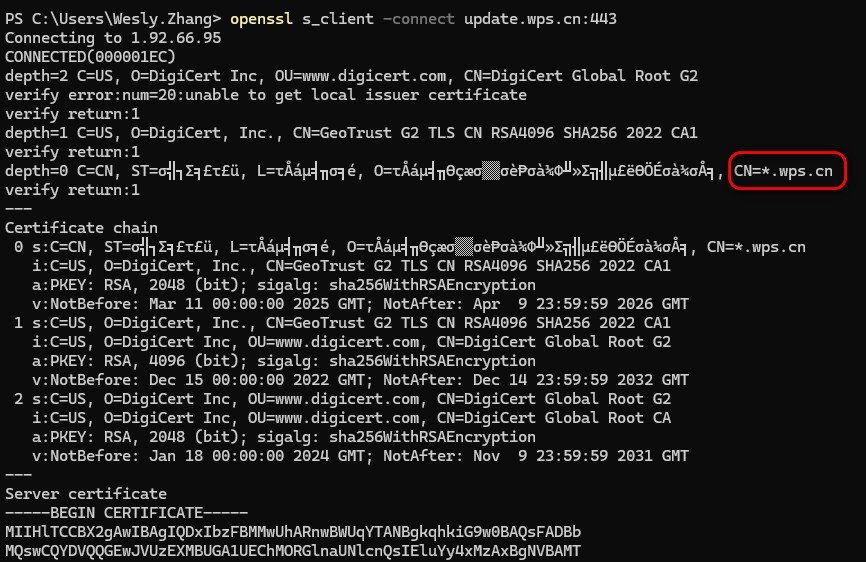Click the CONNECTED(000001EC) line
866x562 pixels.
tap(90, 57)
